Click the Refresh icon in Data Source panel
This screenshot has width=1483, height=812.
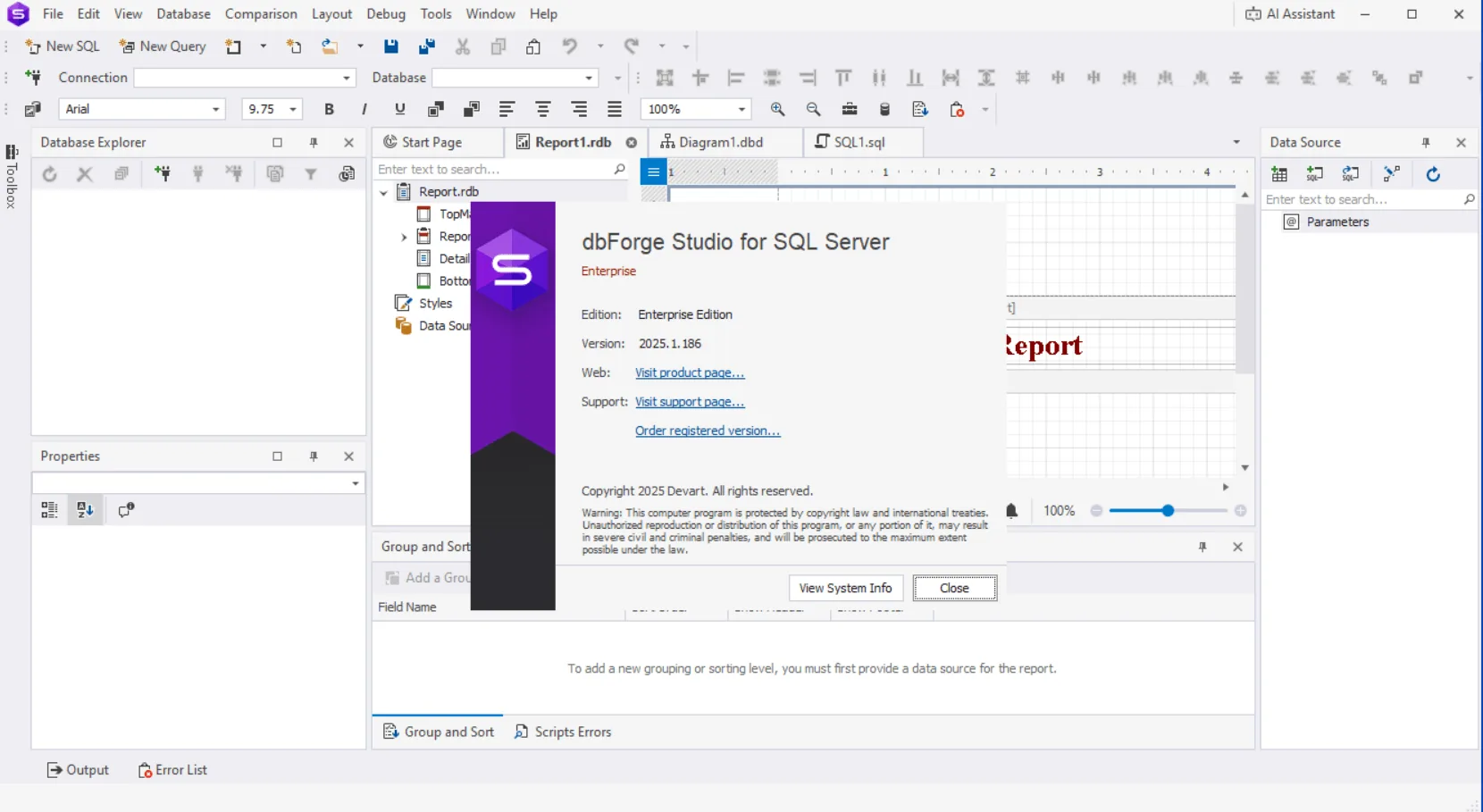pos(1433,174)
